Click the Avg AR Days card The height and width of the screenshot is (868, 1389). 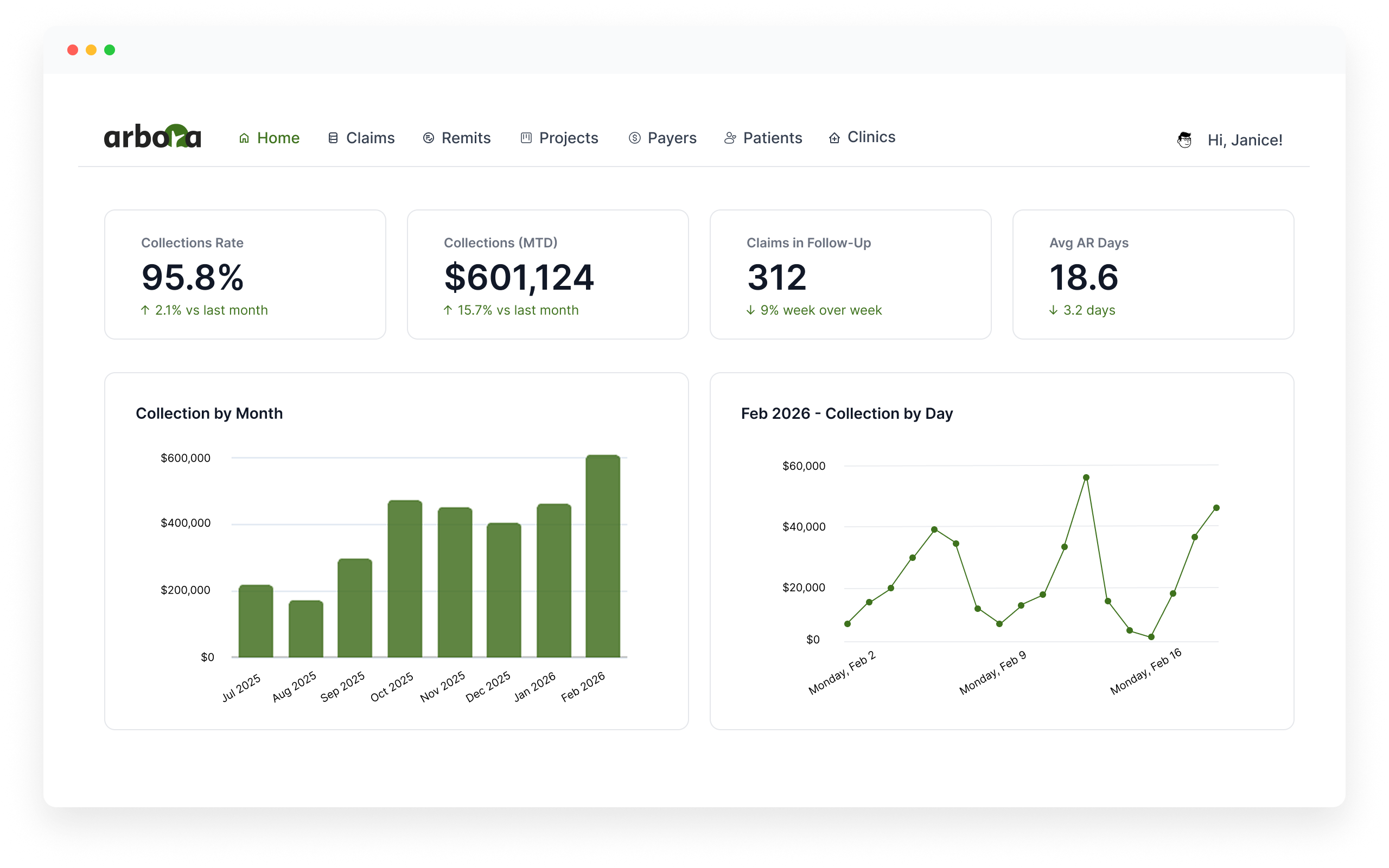click(x=1152, y=275)
